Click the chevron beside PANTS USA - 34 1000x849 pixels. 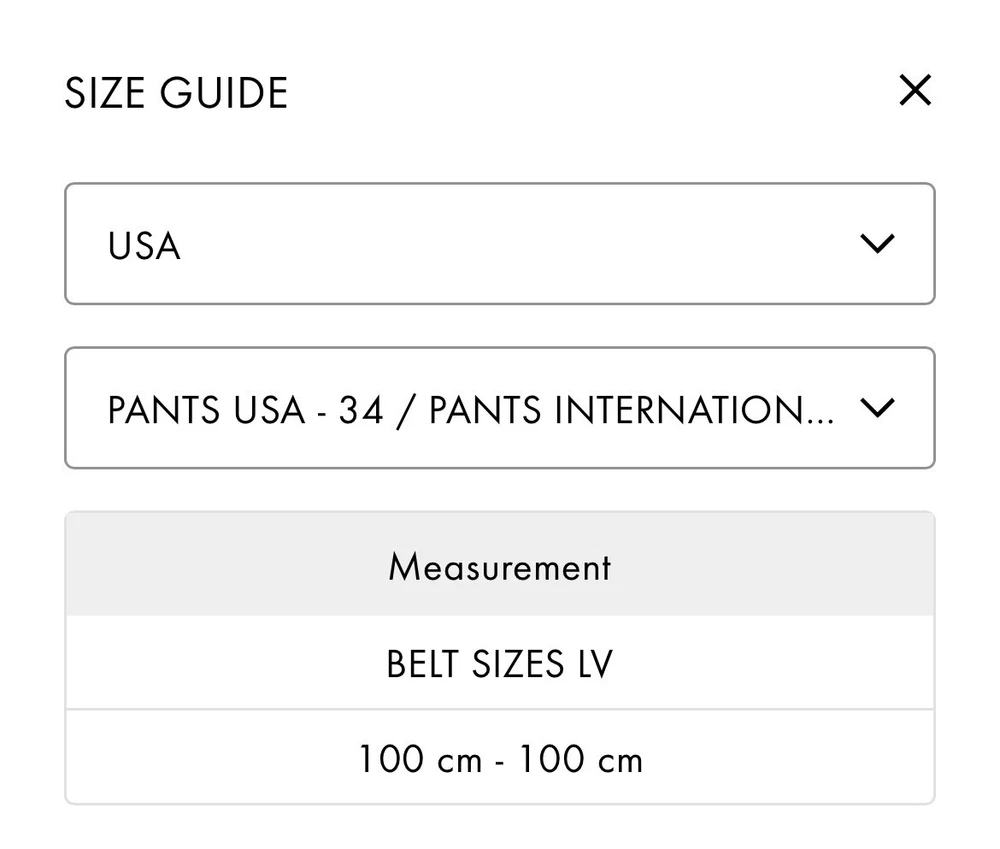click(876, 407)
